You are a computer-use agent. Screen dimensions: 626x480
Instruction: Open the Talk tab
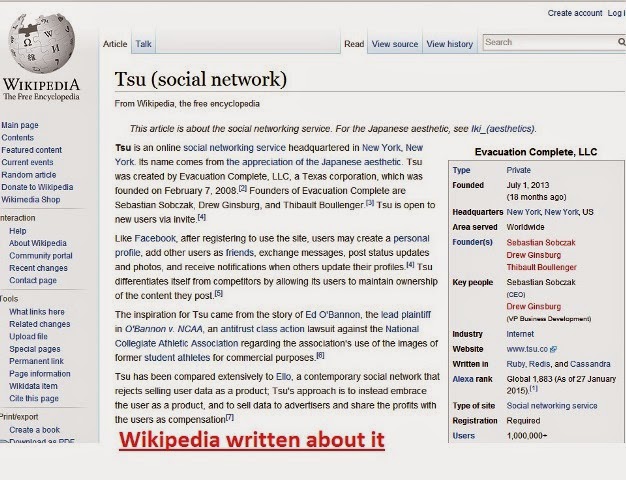[x=143, y=44]
